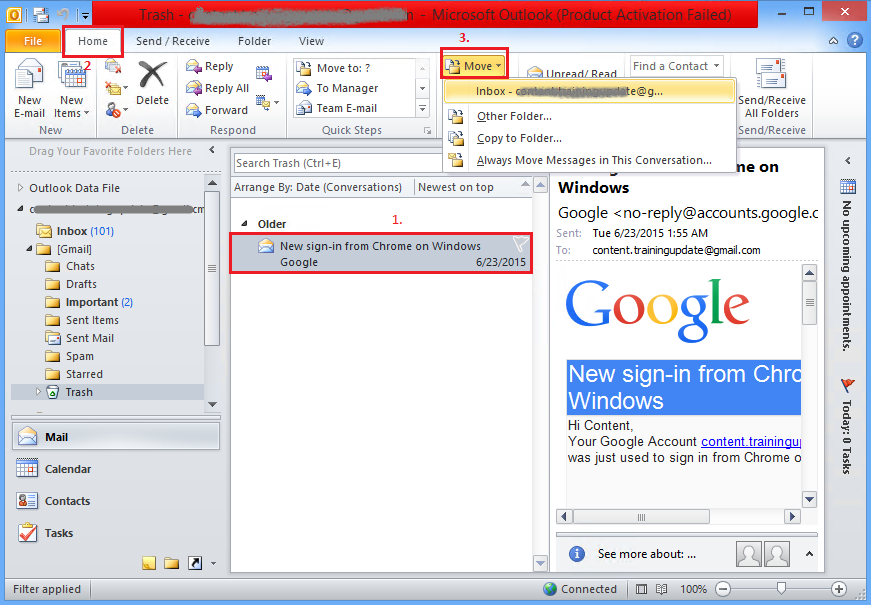Click the Reply All button
The image size is (871, 605).
pos(218,88)
